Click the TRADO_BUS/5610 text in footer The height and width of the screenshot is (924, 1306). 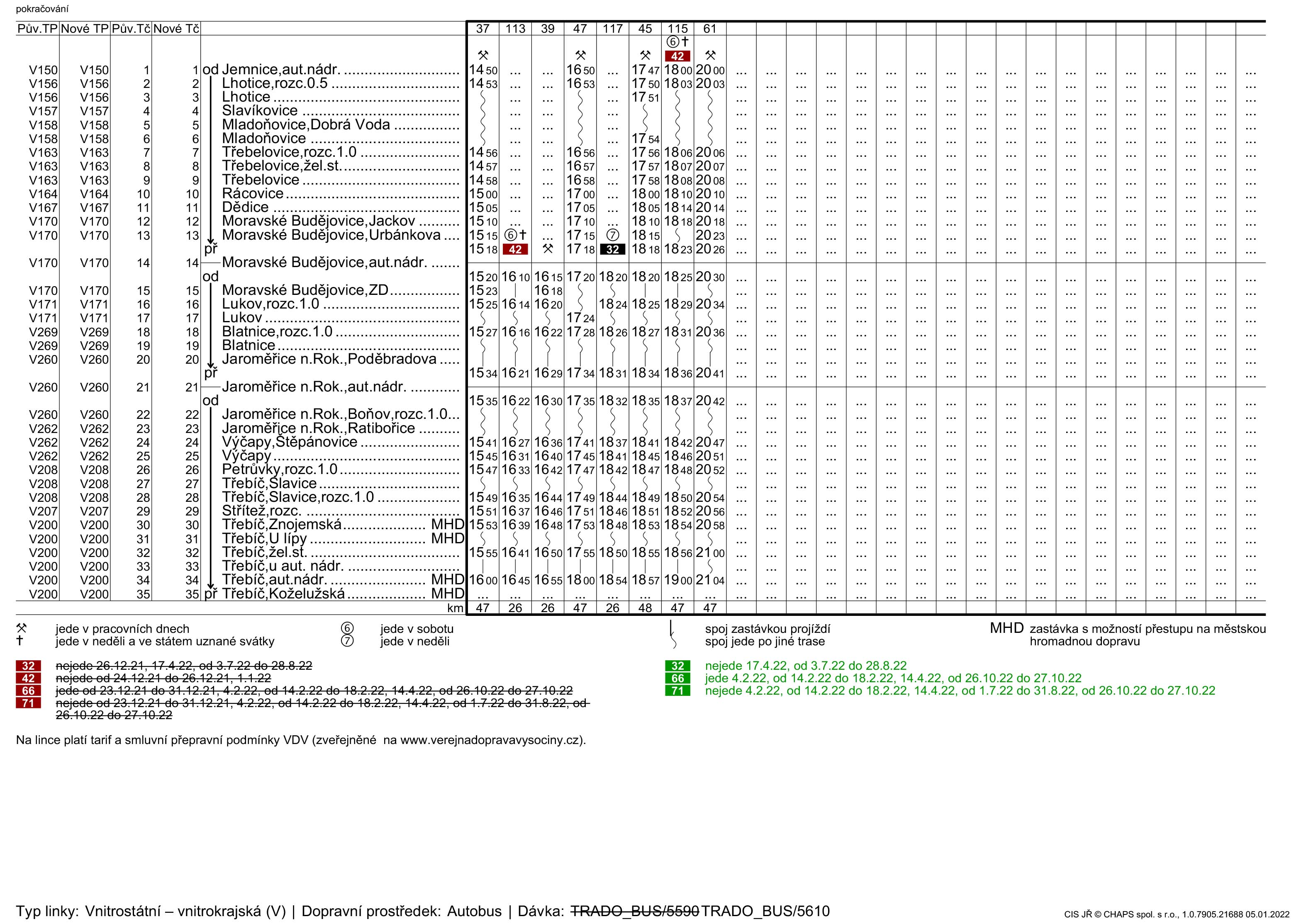(765, 911)
